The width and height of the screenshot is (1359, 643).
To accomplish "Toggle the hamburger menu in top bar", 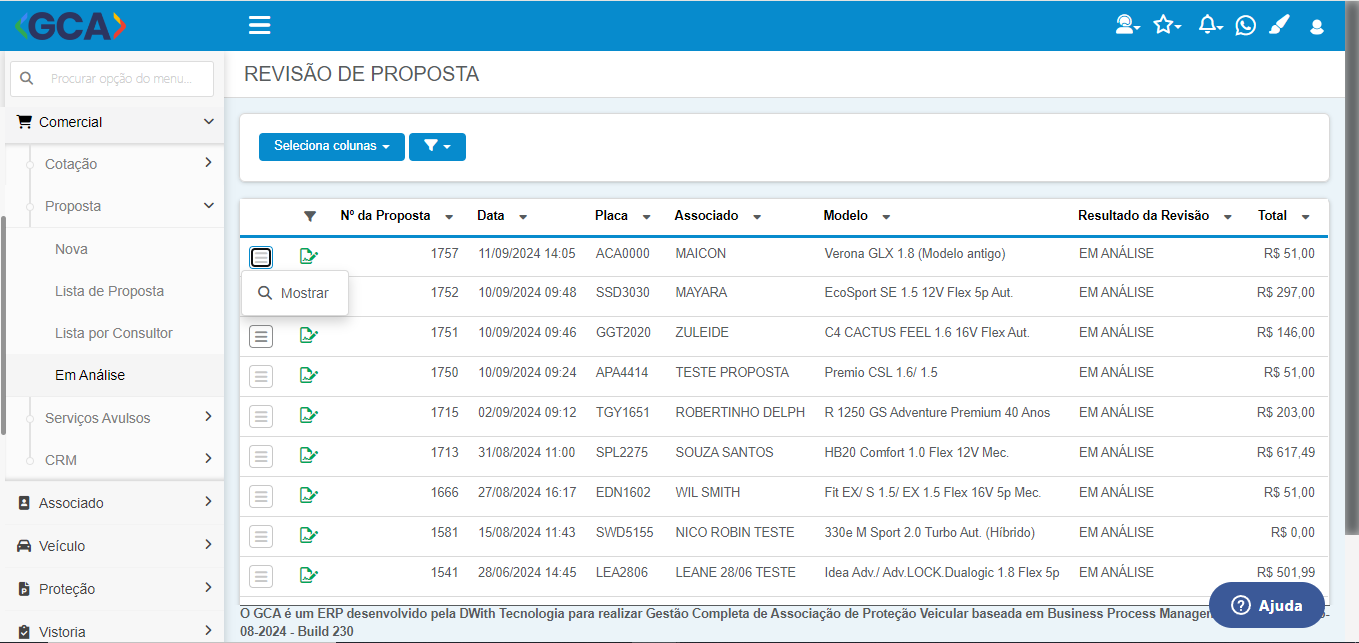I will tap(260, 25).
